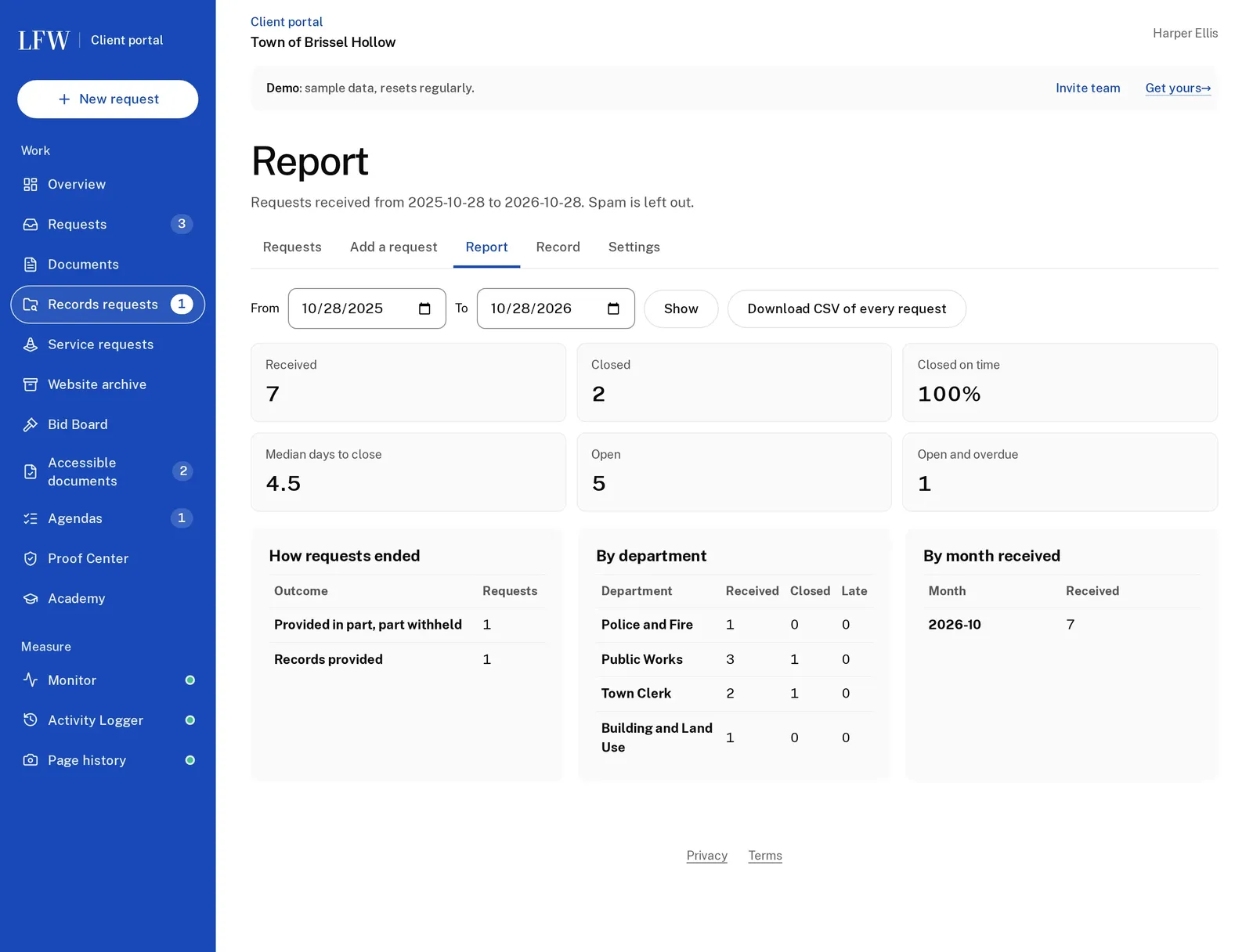Viewport: 1253px width, 952px height.
Task: Select the Add a request tab
Action: pos(393,247)
